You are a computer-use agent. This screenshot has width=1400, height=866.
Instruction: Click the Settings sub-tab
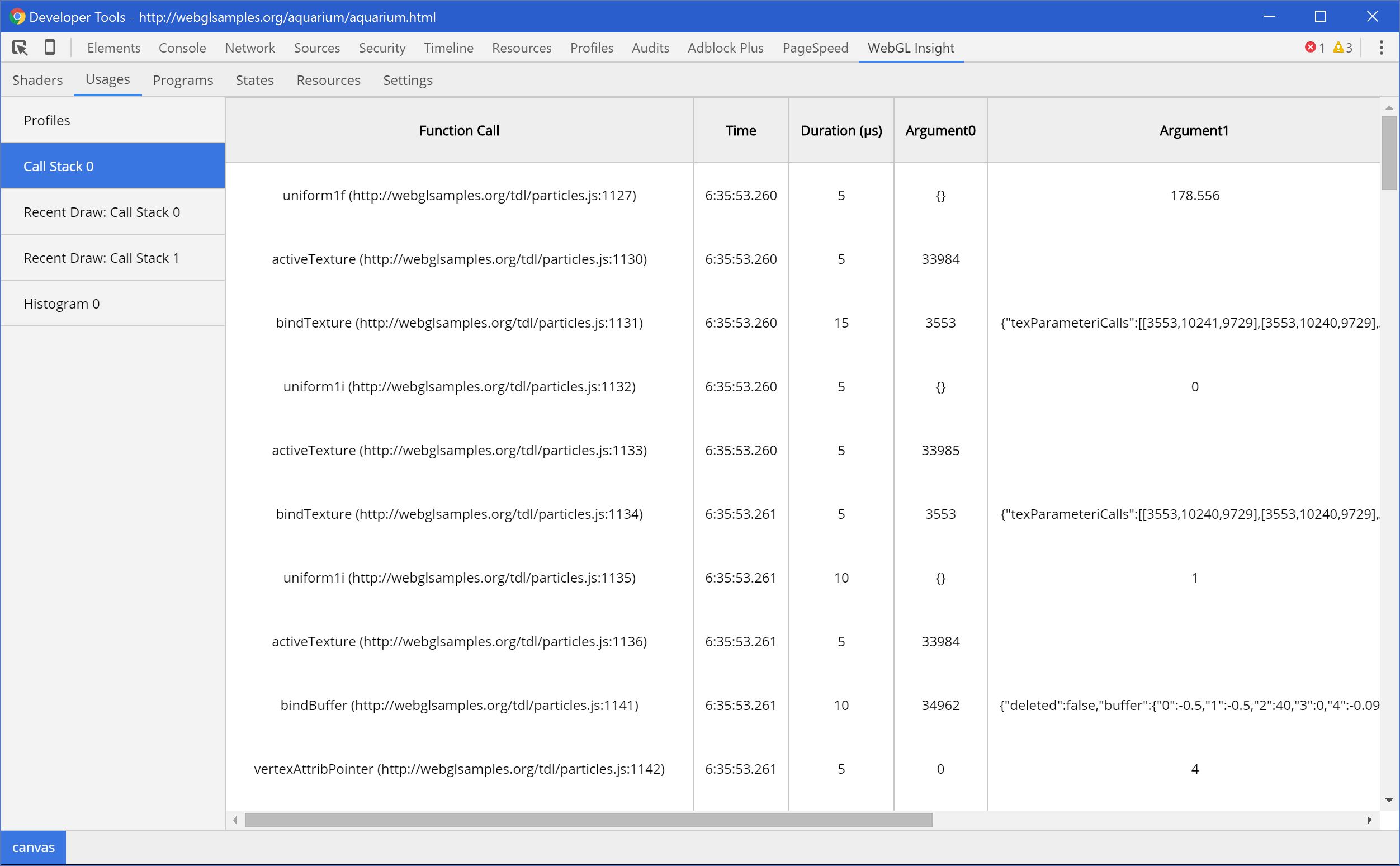tap(407, 80)
